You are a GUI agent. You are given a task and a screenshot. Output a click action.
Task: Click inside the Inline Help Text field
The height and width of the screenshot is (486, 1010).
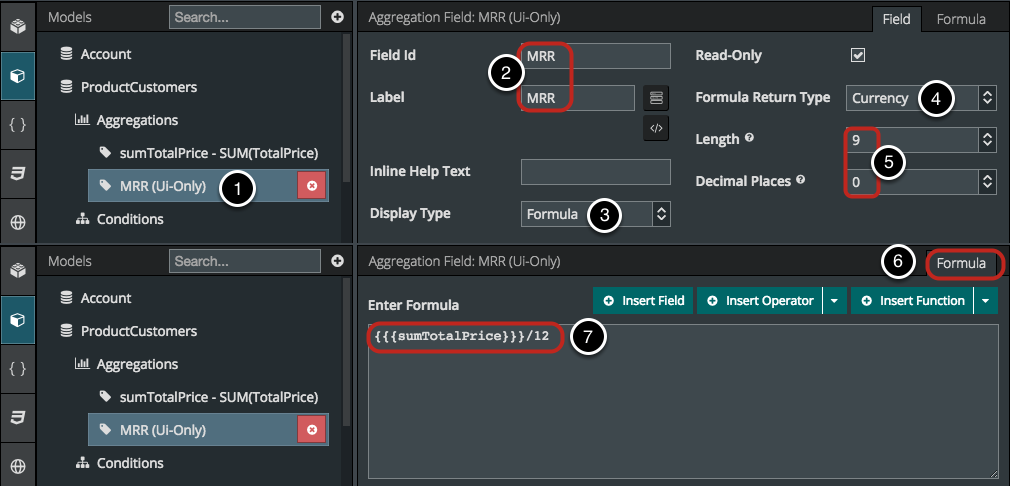click(x=595, y=171)
